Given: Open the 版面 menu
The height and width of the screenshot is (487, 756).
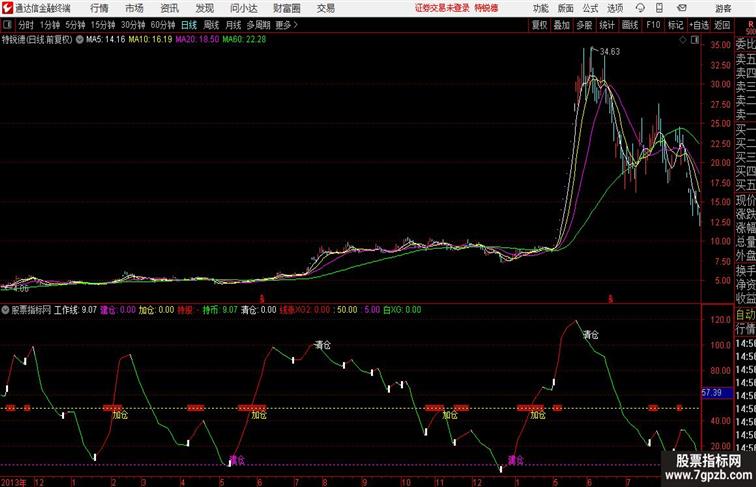Looking at the screenshot, I should click(x=565, y=8).
